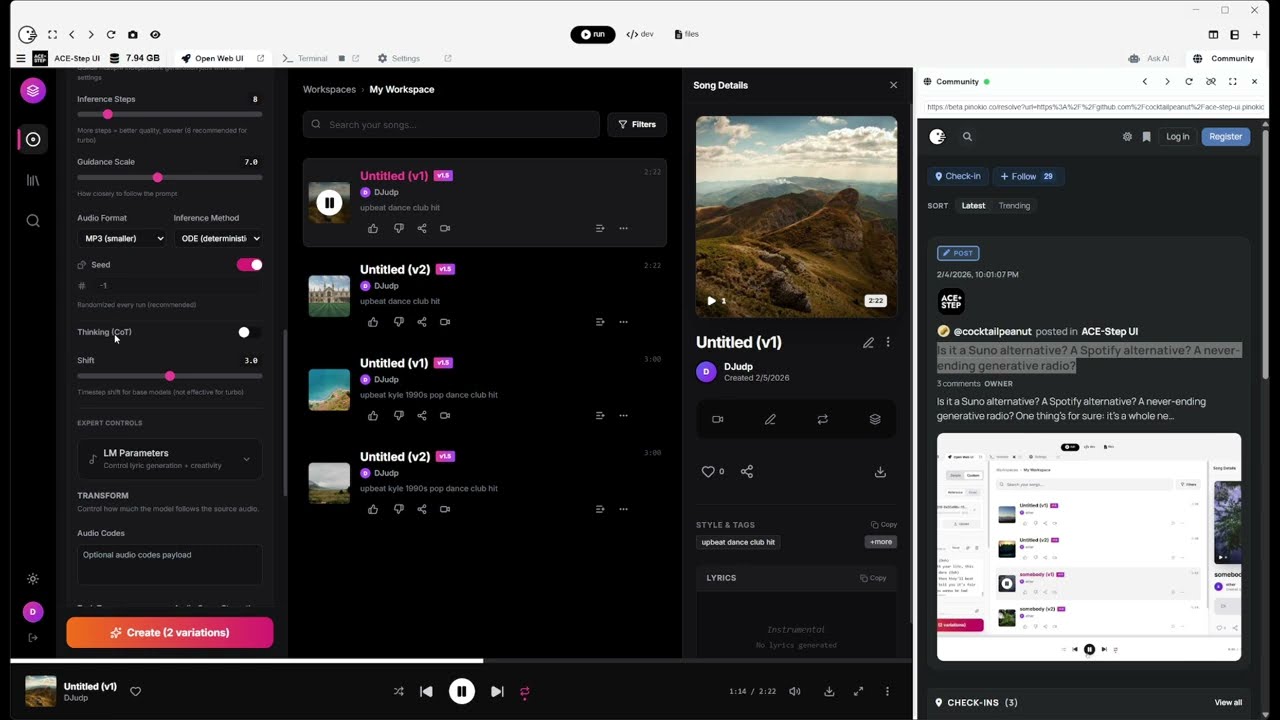Click Log in in Community panel
This screenshot has width=1280, height=720.
point(1177,137)
